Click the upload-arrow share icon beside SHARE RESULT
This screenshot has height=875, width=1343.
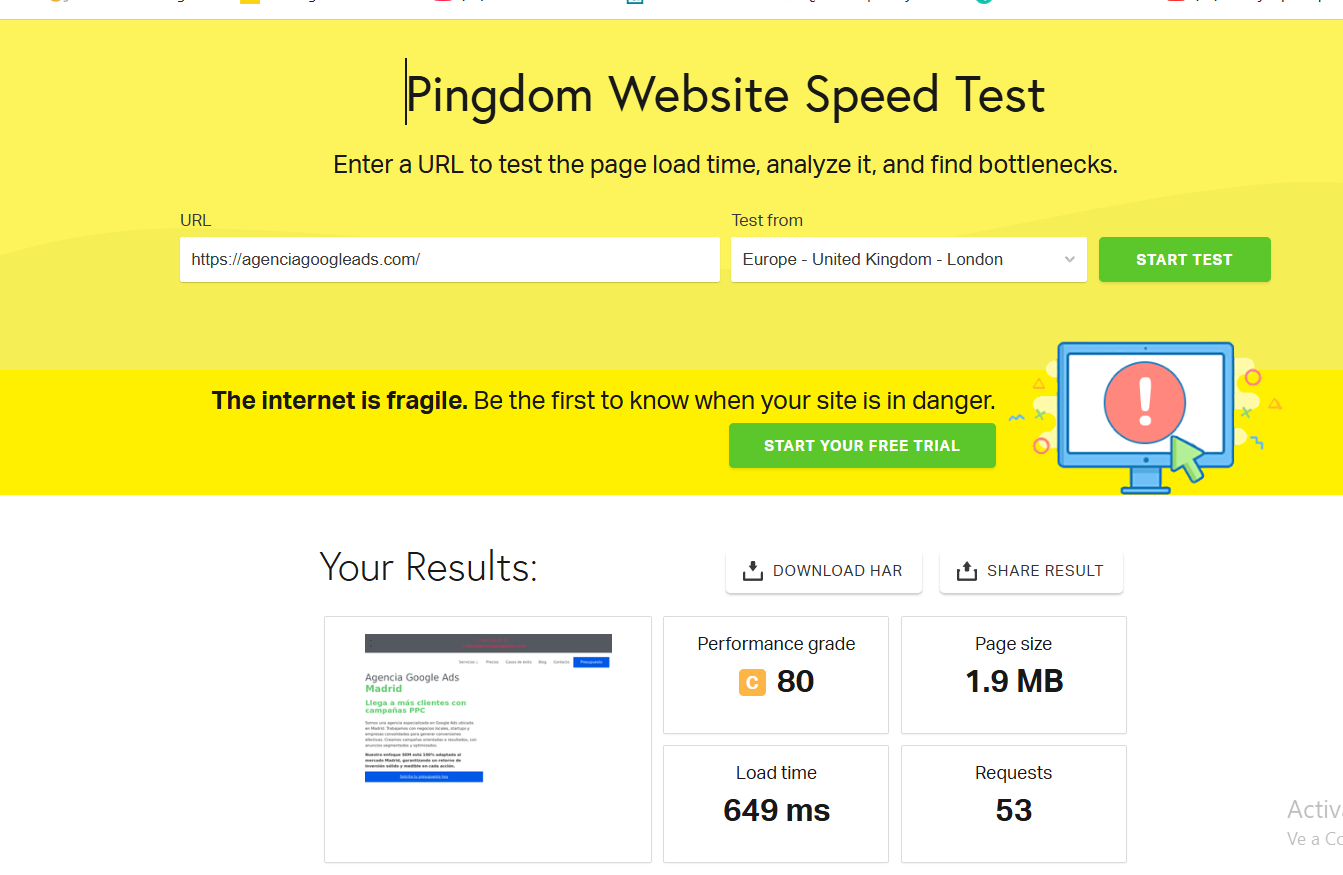pyautogui.click(x=967, y=571)
